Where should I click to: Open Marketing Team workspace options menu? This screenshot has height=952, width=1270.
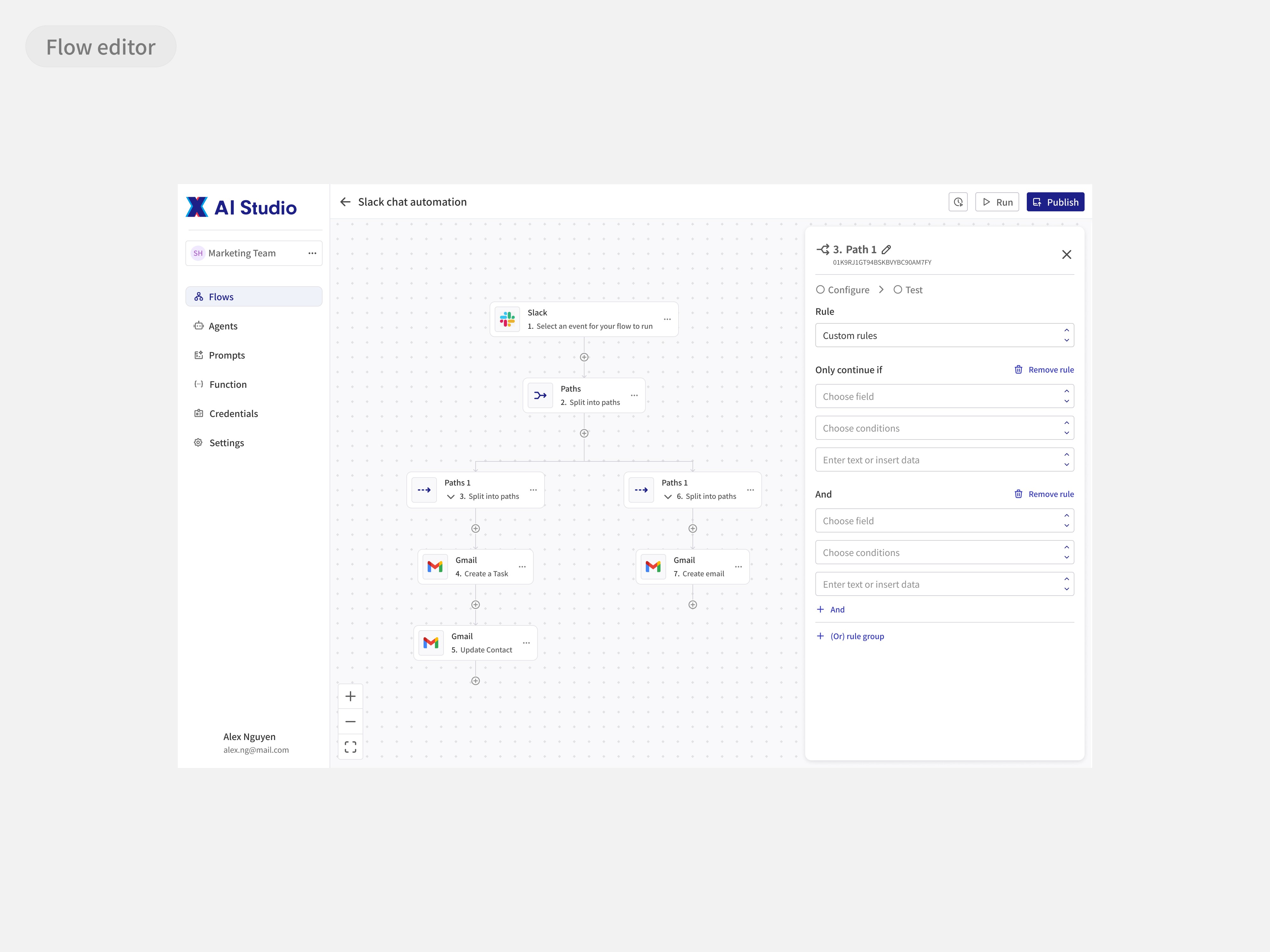[x=312, y=253]
